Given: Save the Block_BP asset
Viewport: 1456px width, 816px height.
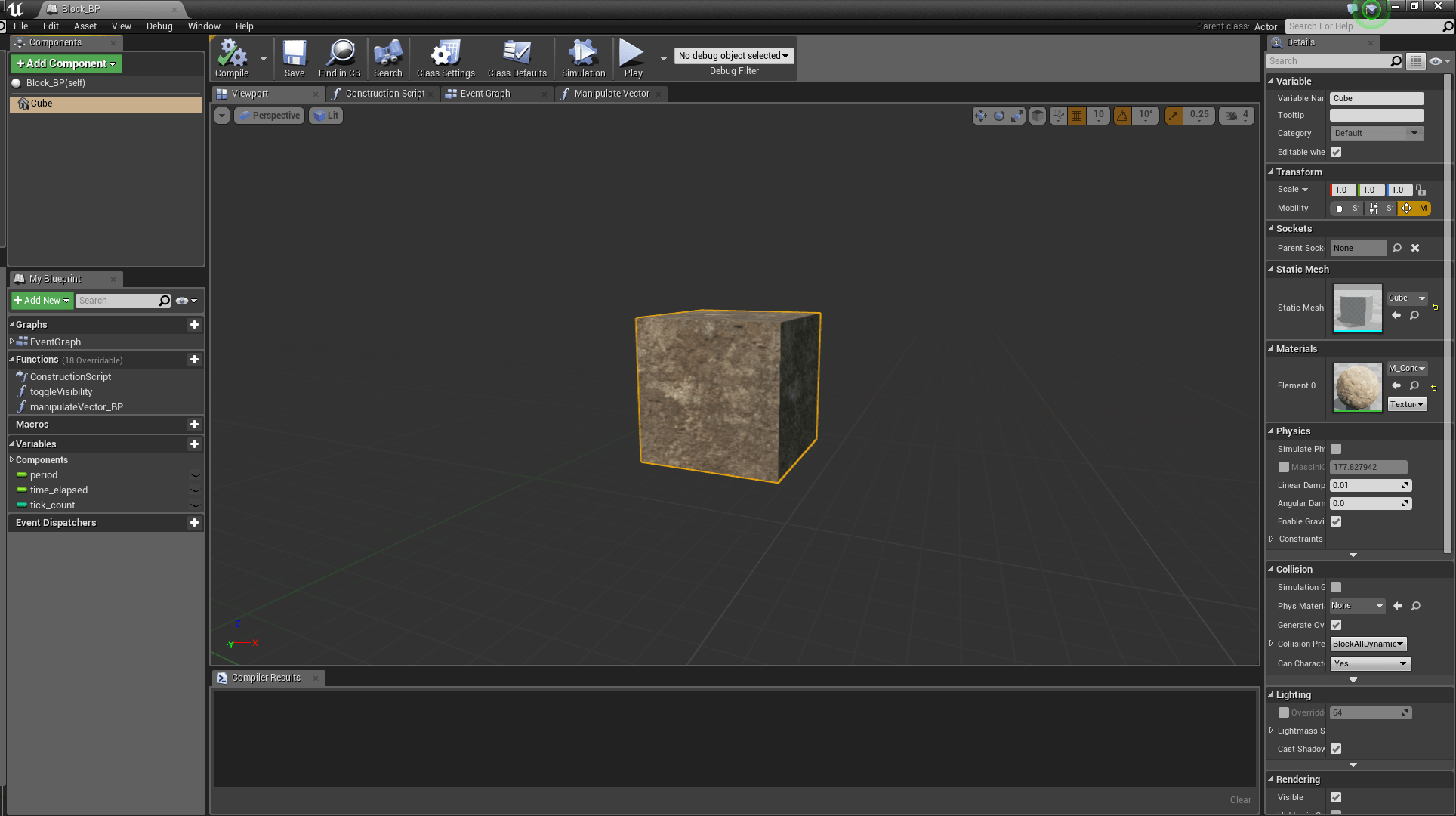Looking at the screenshot, I should click(x=294, y=57).
